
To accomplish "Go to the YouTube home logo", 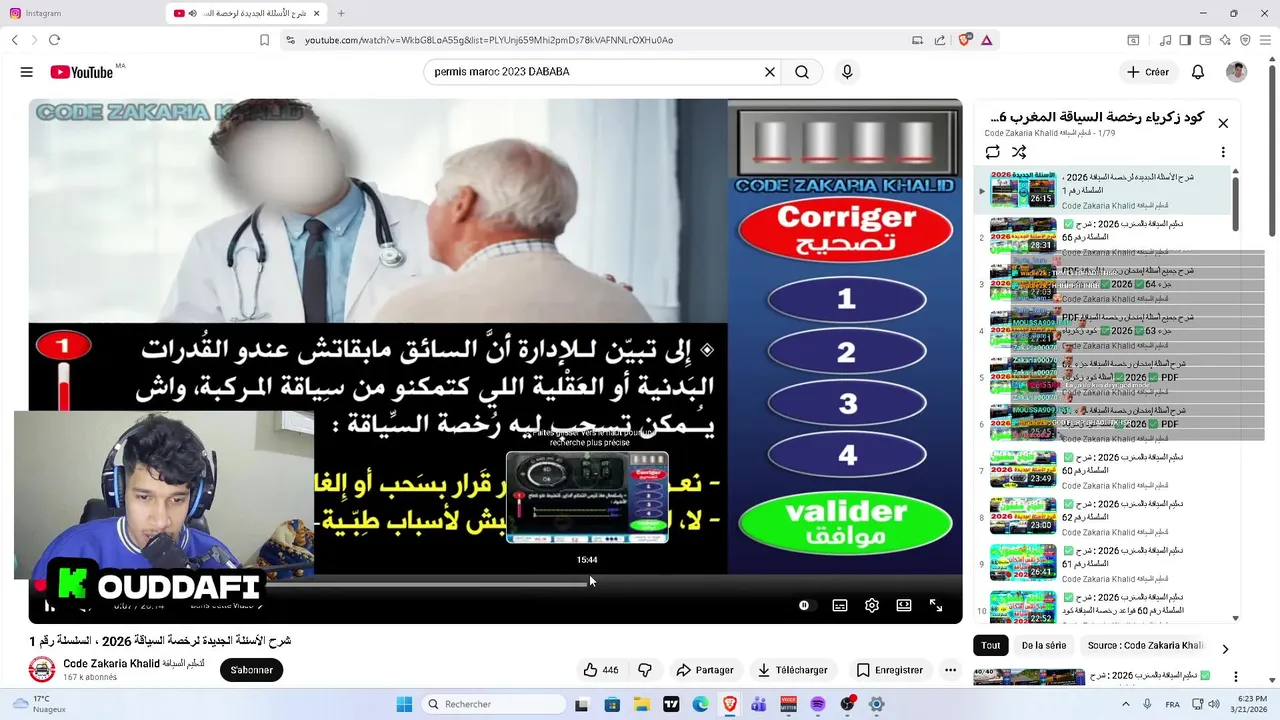I will tap(82, 72).
